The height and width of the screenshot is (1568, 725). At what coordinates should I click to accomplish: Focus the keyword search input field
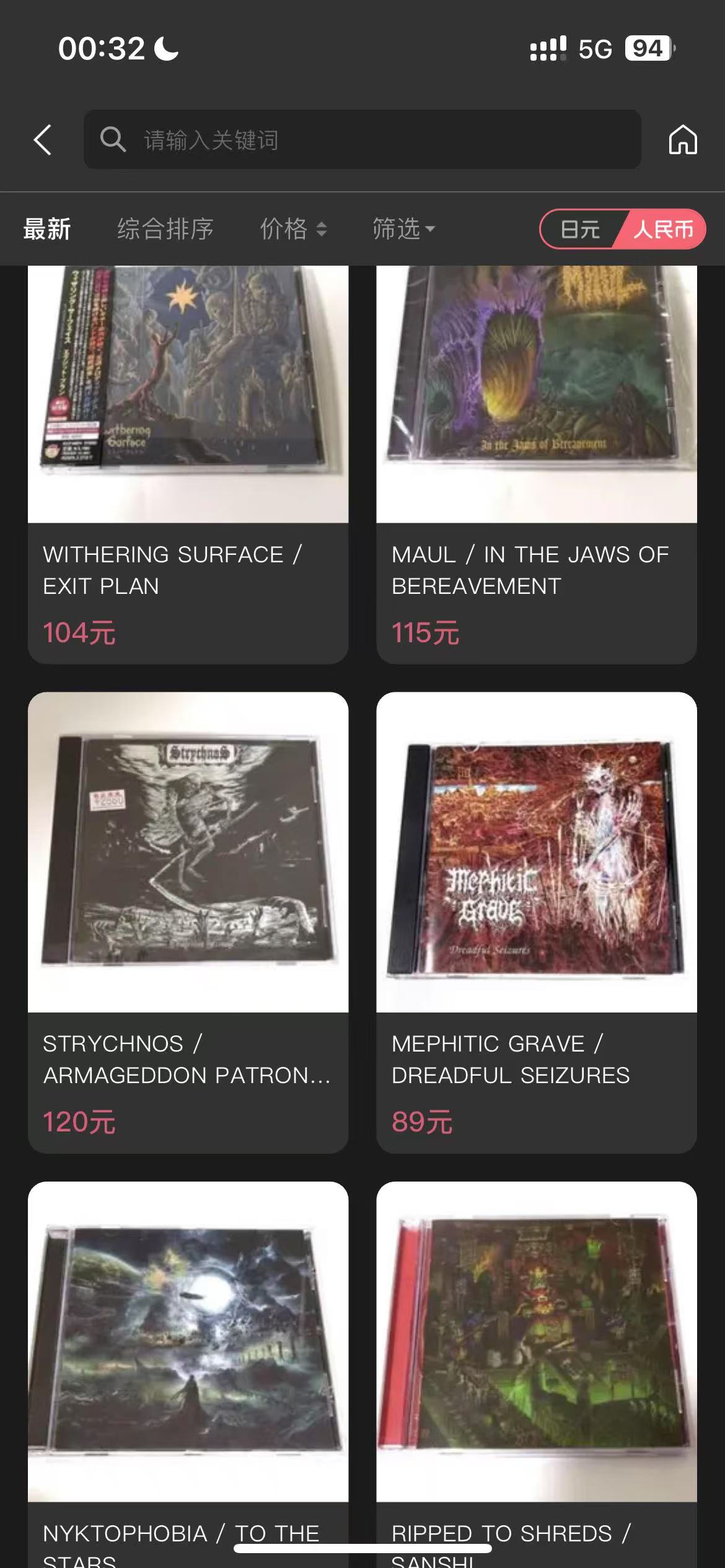point(362,139)
